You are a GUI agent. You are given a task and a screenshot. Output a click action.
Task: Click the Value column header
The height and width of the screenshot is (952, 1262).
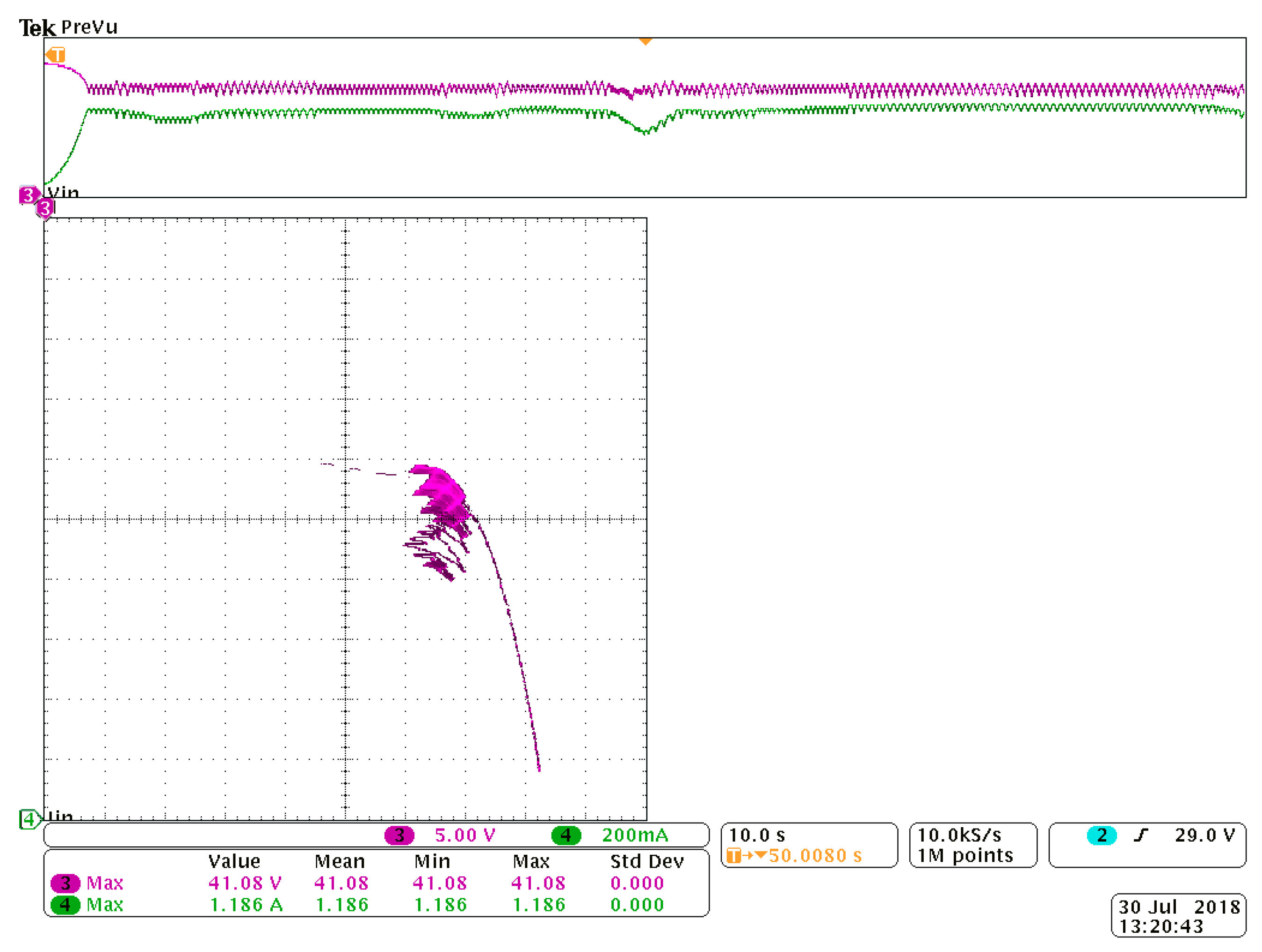(x=234, y=861)
